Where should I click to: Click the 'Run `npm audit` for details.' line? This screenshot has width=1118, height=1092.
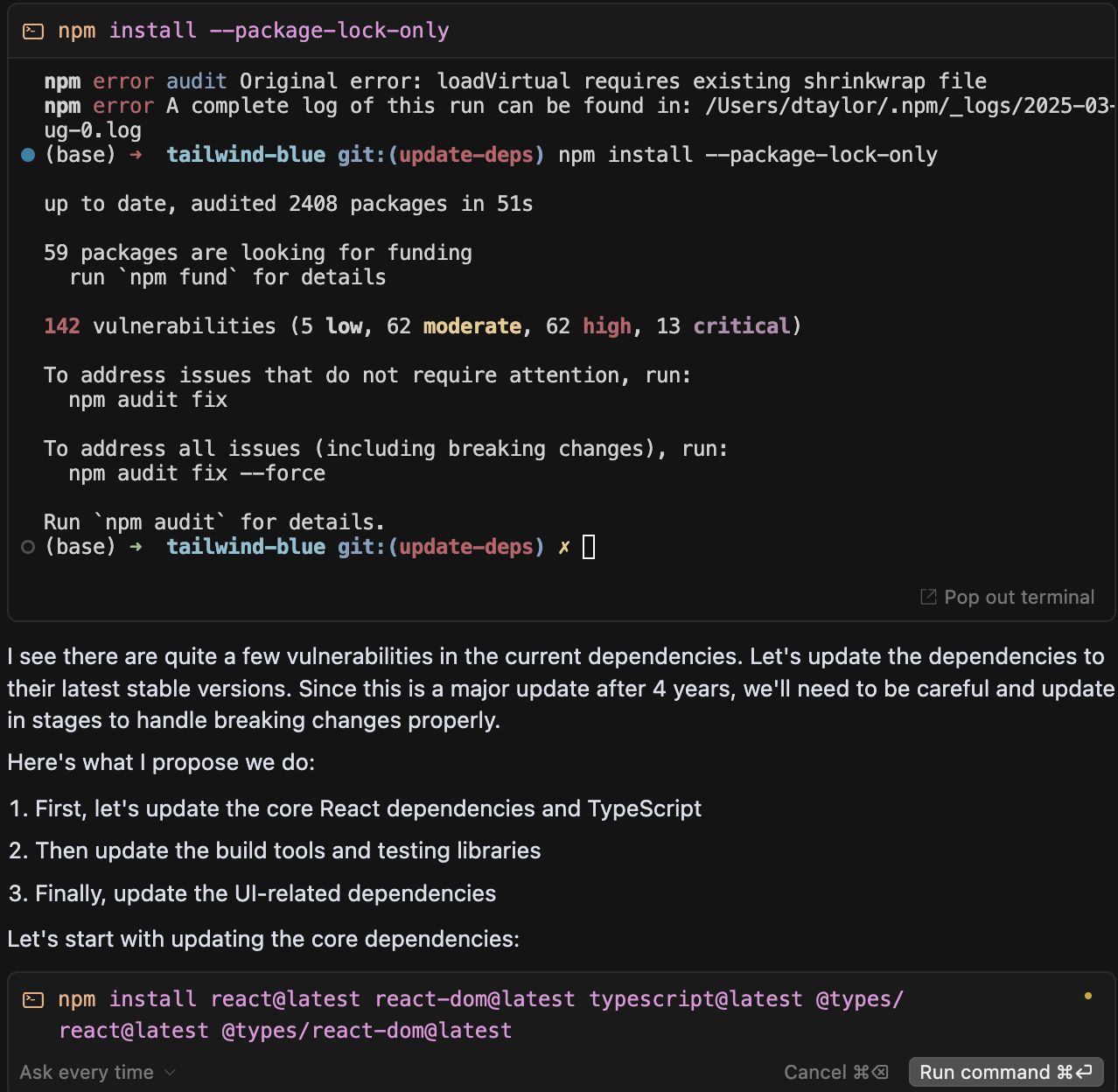[214, 522]
